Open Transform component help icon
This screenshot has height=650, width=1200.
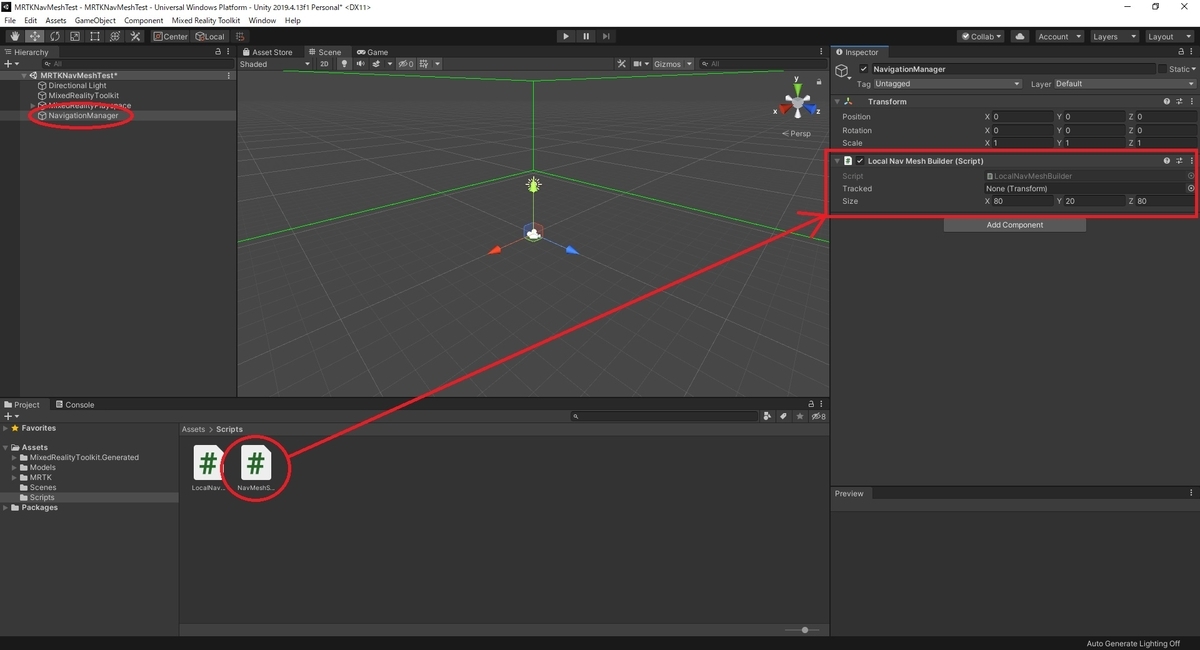click(1166, 101)
